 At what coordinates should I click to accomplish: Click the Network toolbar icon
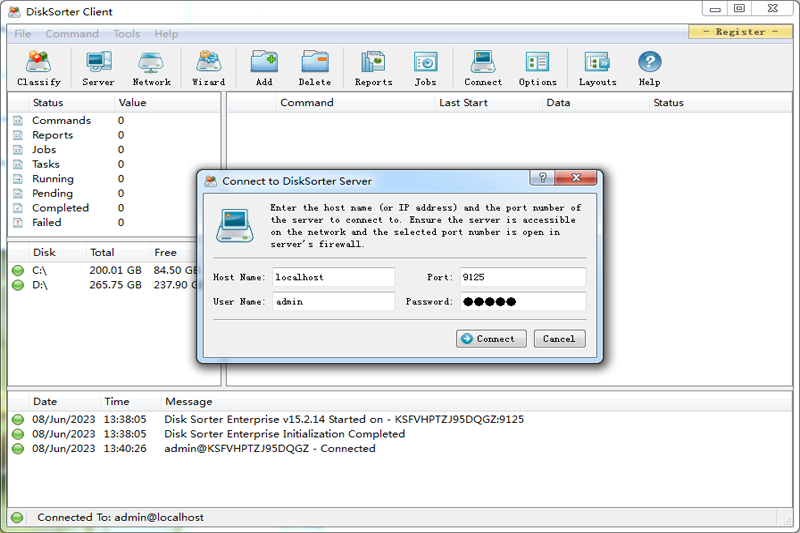click(x=151, y=68)
